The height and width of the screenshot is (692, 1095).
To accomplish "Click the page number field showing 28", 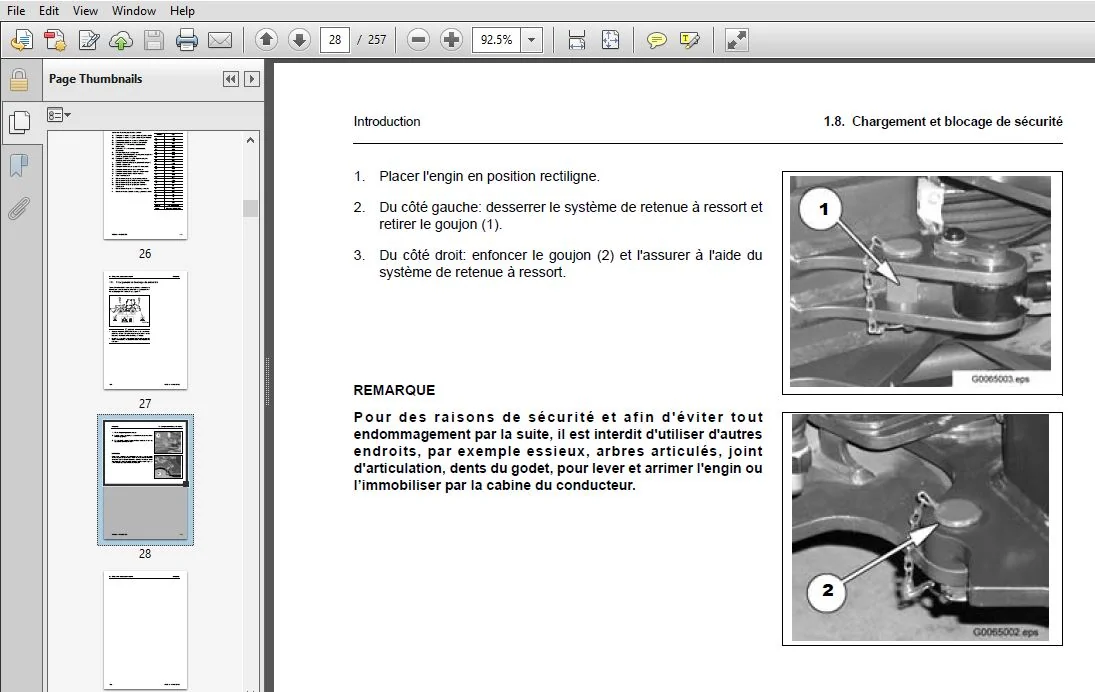I will (335, 40).
